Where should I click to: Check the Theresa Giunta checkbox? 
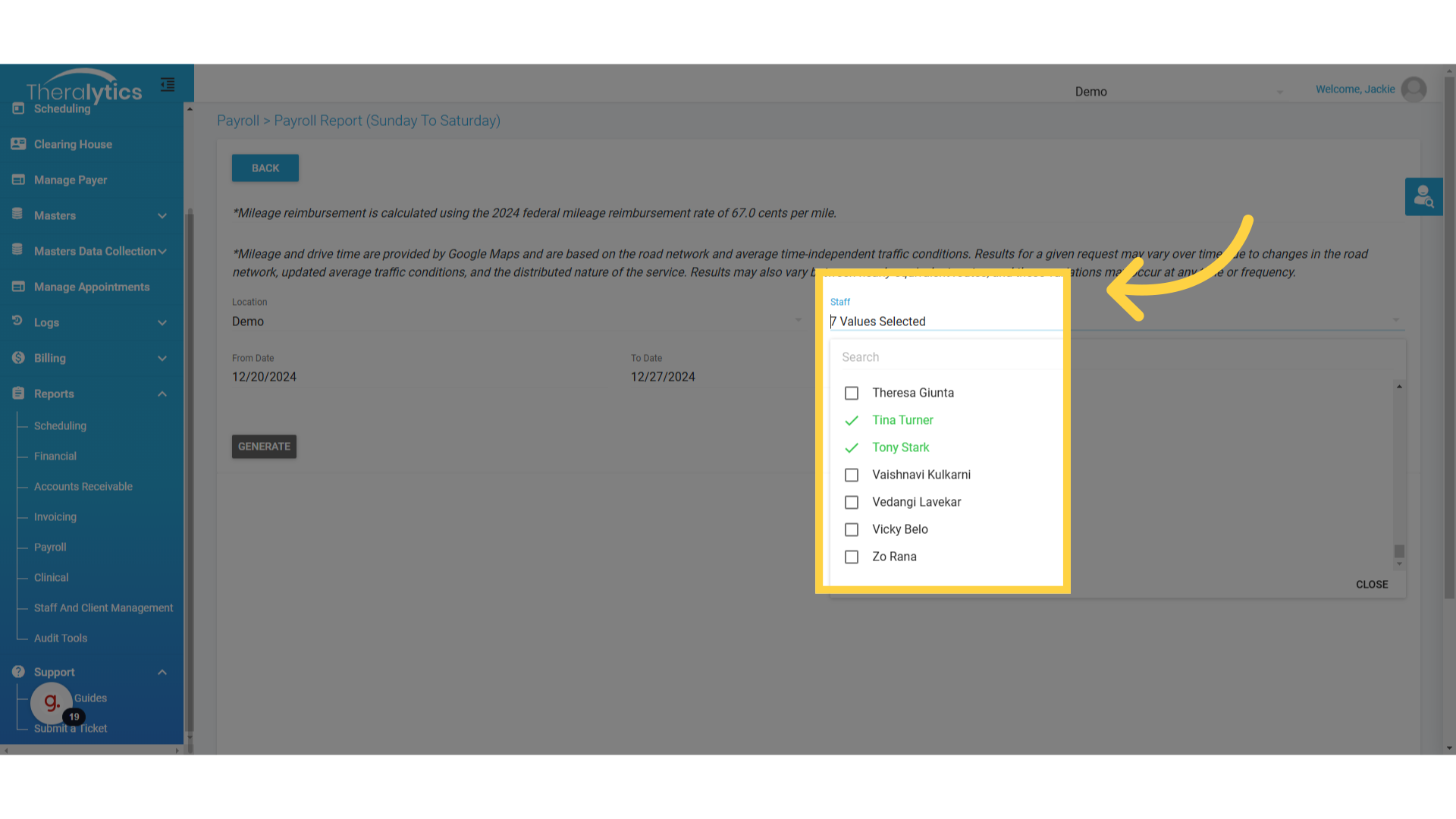tap(852, 393)
